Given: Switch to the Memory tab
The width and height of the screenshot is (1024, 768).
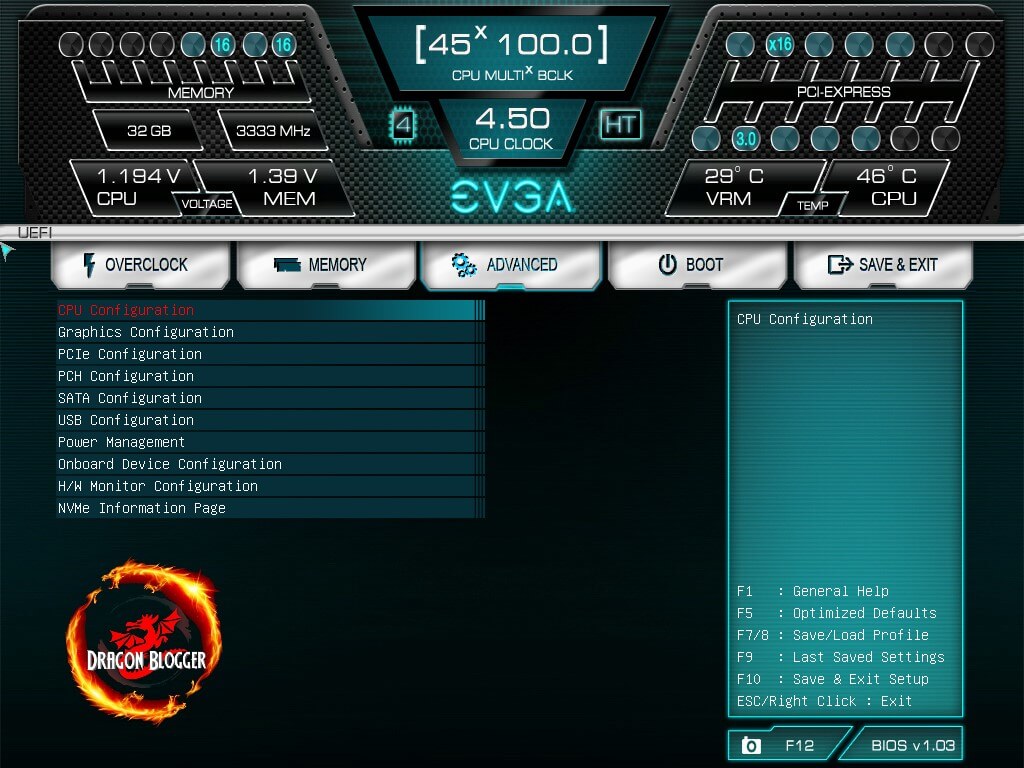Looking at the screenshot, I should (326, 265).
